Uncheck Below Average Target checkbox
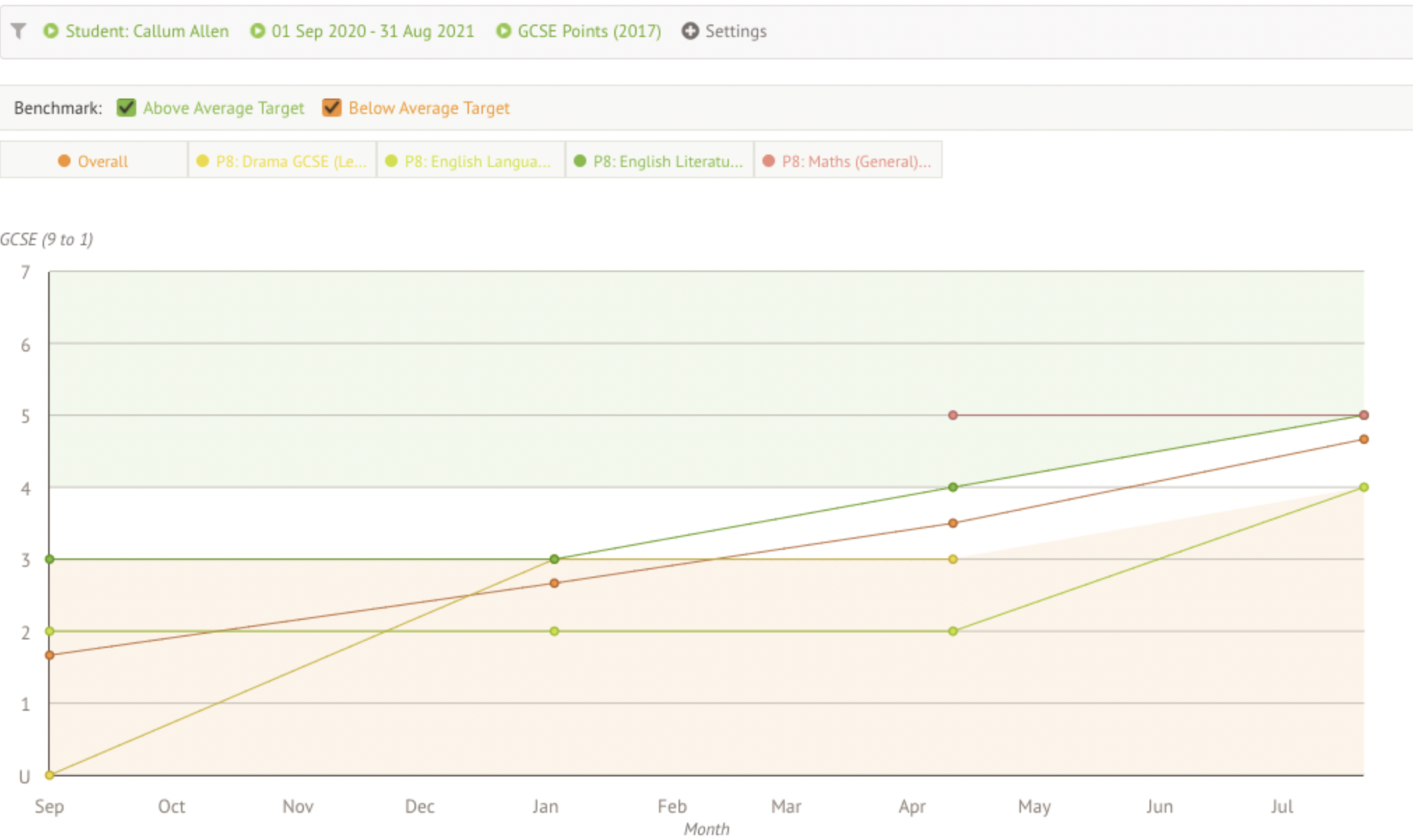 pyautogui.click(x=332, y=108)
